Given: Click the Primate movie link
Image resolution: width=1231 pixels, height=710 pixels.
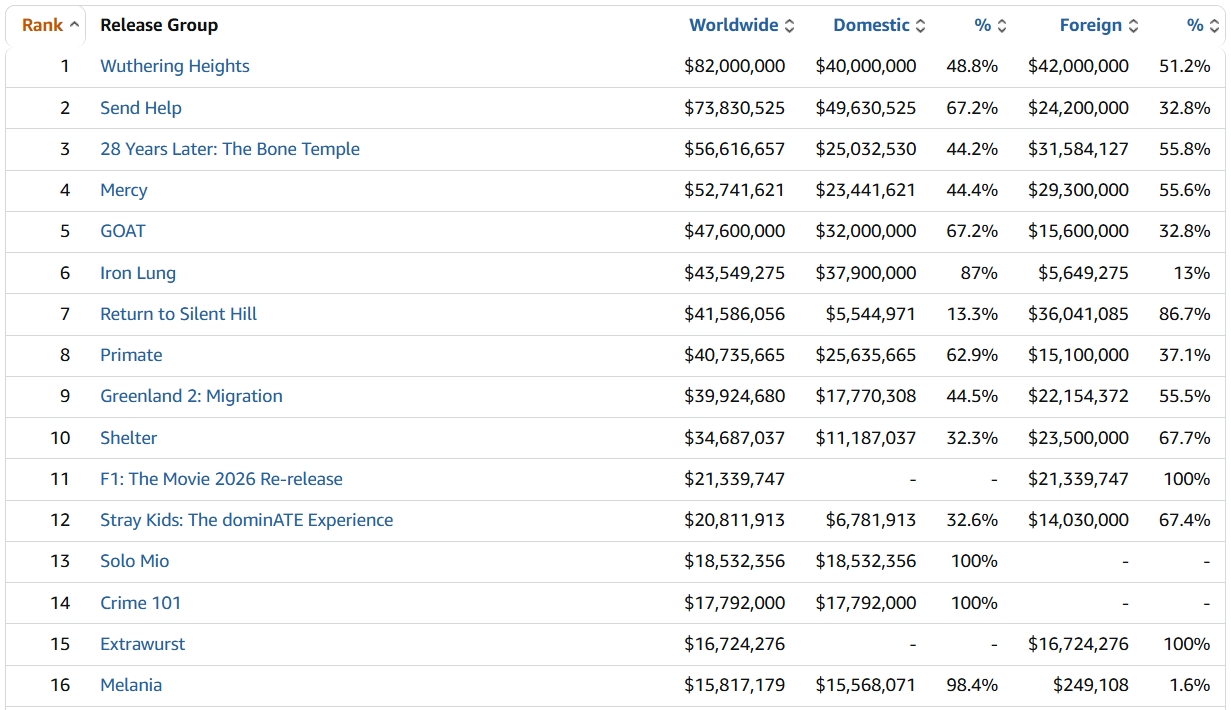Looking at the screenshot, I should [x=130, y=355].
